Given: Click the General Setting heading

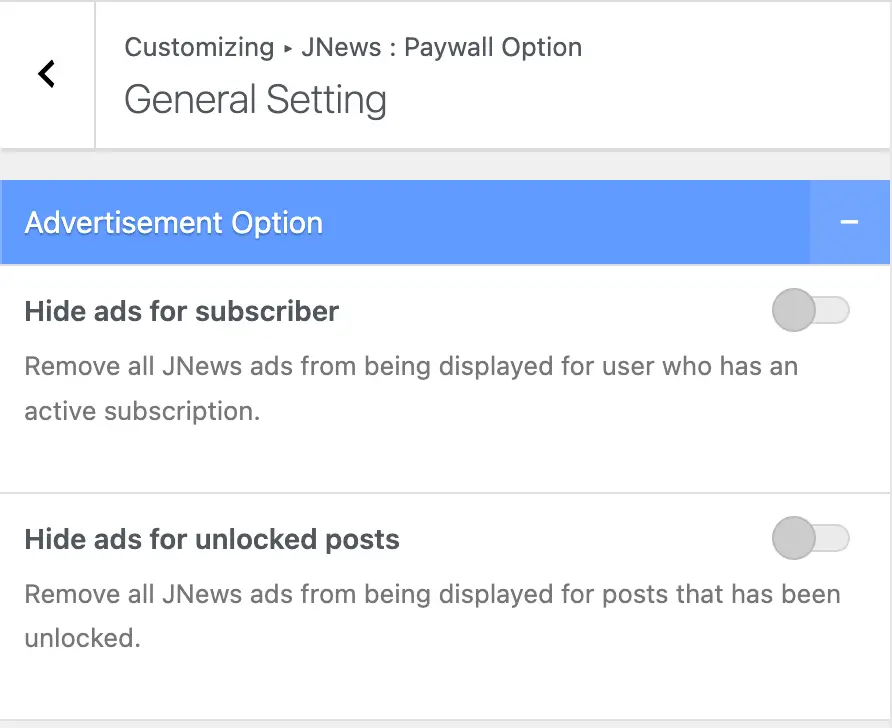Looking at the screenshot, I should (x=255, y=100).
